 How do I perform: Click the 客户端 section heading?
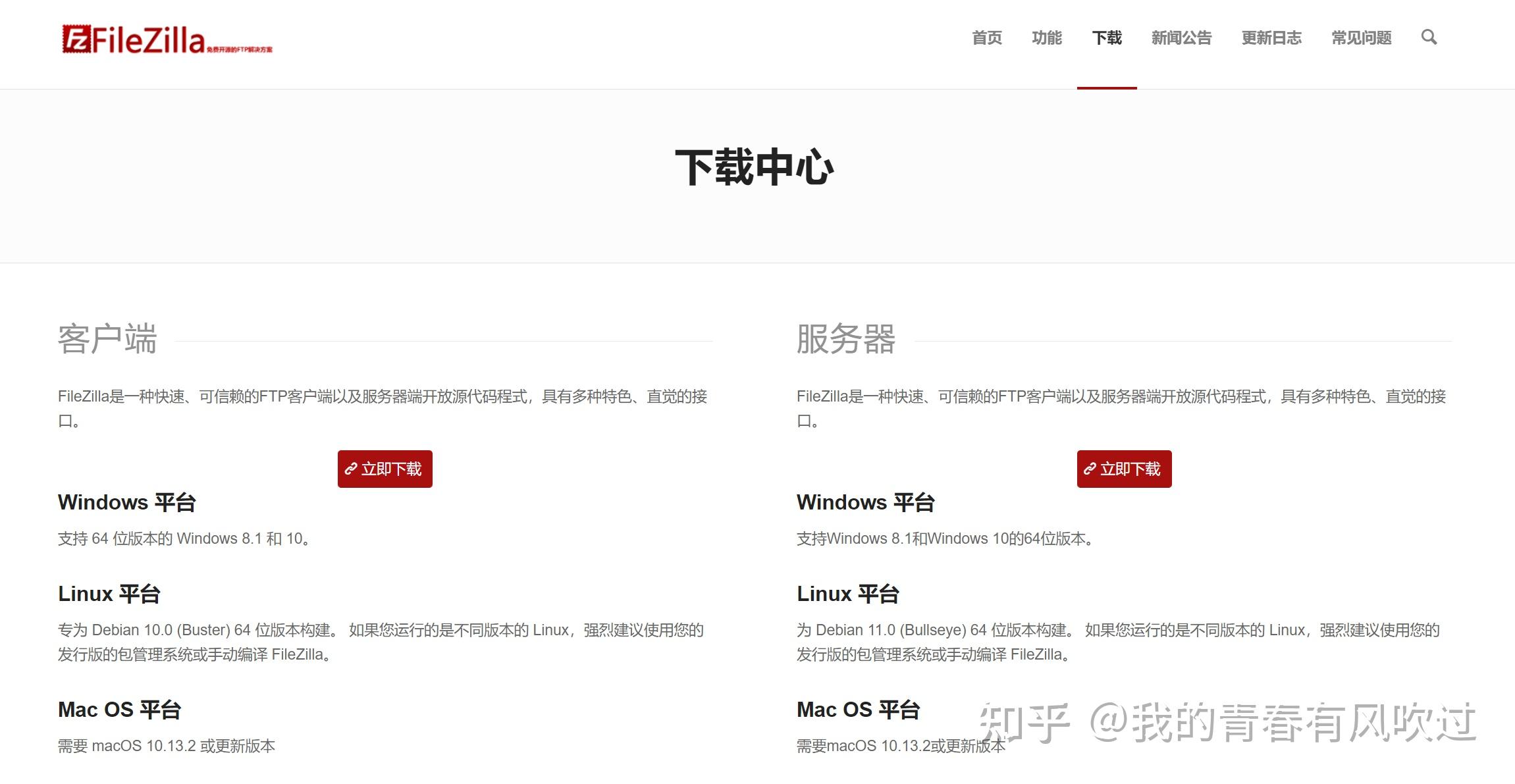tap(107, 340)
